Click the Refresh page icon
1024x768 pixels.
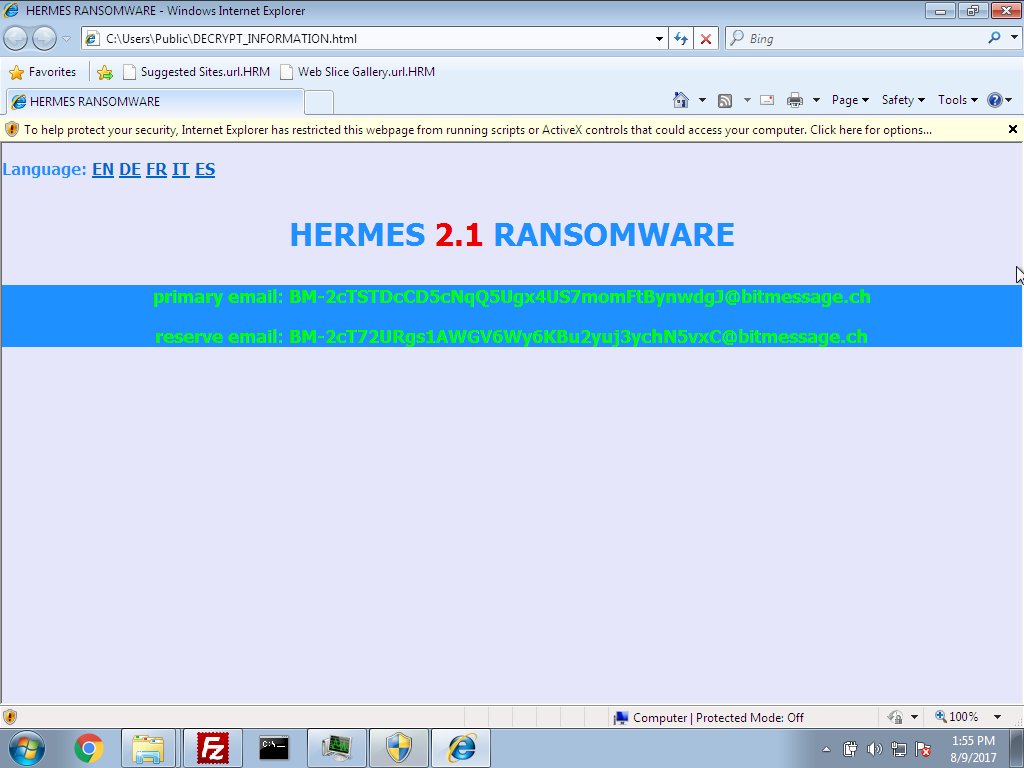click(x=681, y=39)
